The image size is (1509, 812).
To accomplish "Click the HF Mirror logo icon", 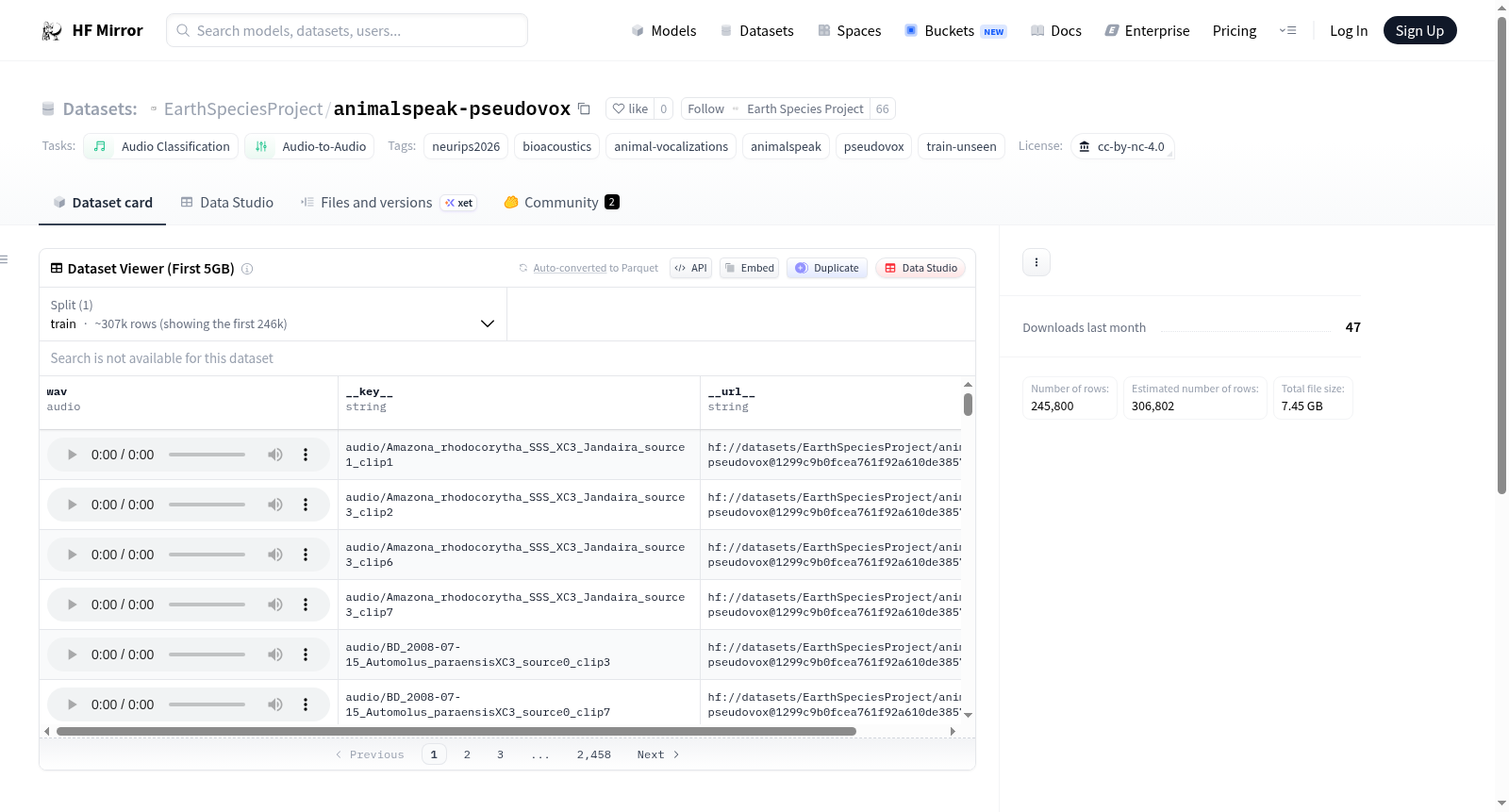I will [52, 31].
